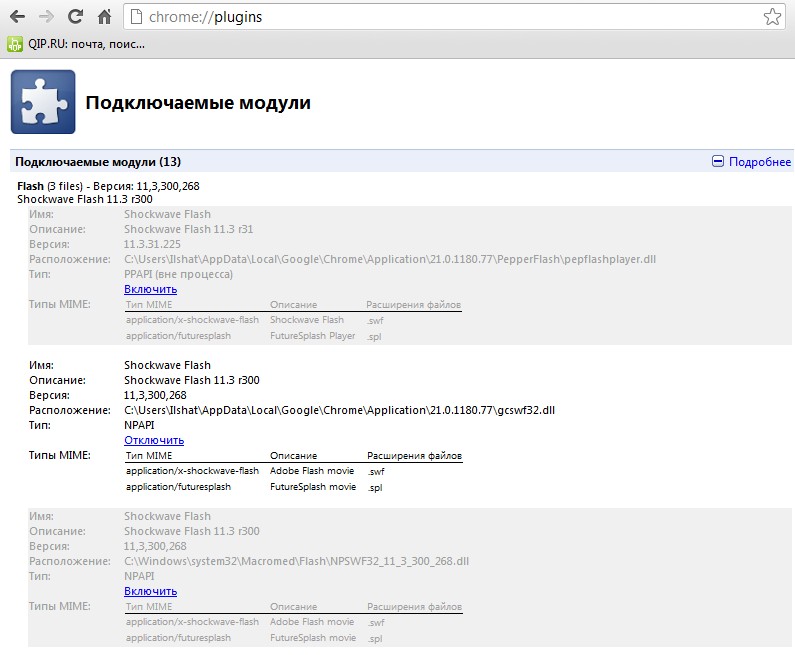
Task: Click the Подключаемые модули (13) section header
Action: [x=98, y=162]
